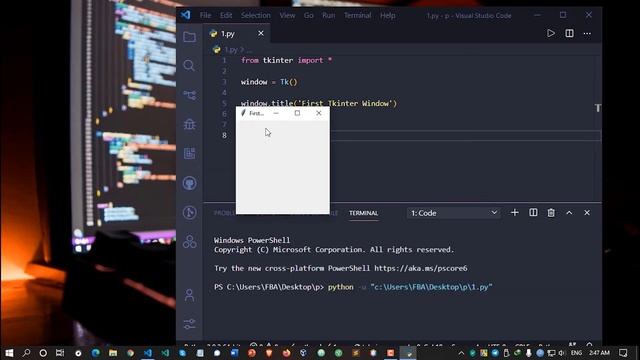Screen dimensions: 640x360
Task: Click the 1.py breadcrumb above editor
Action: [x=231, y=50]
